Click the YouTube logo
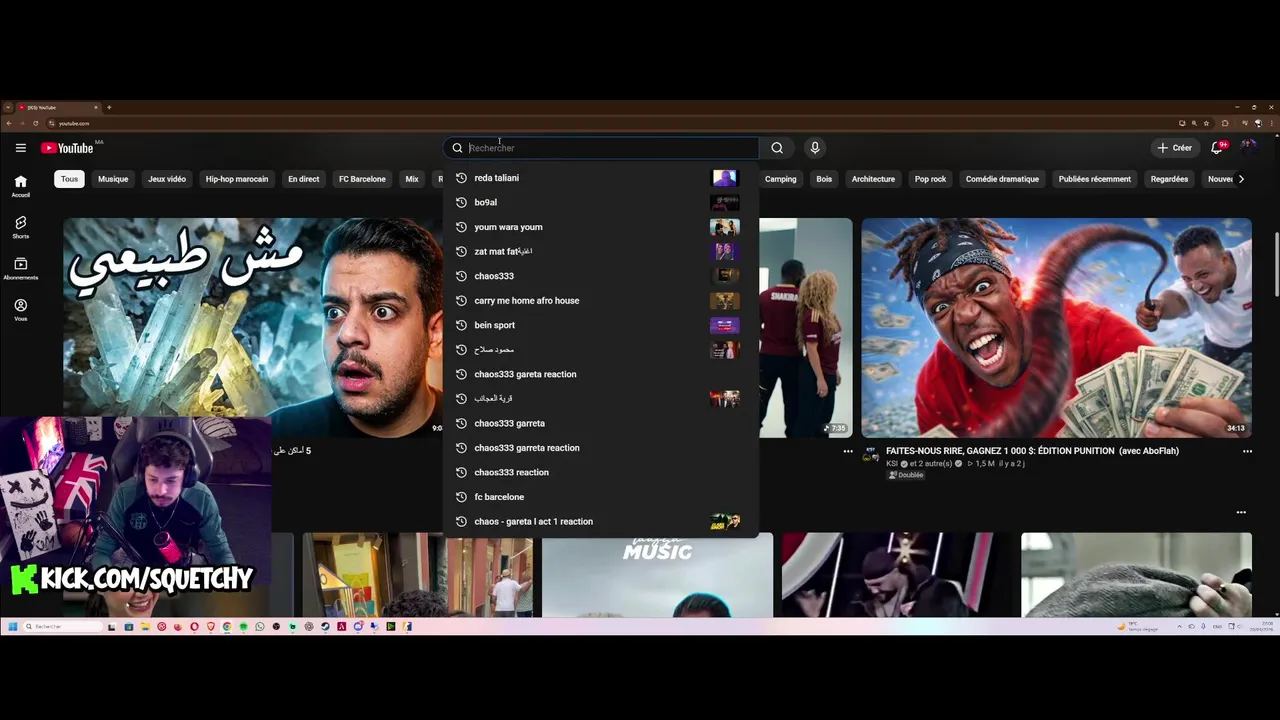The image size is (1280, 720). click(x=67, y=148)
